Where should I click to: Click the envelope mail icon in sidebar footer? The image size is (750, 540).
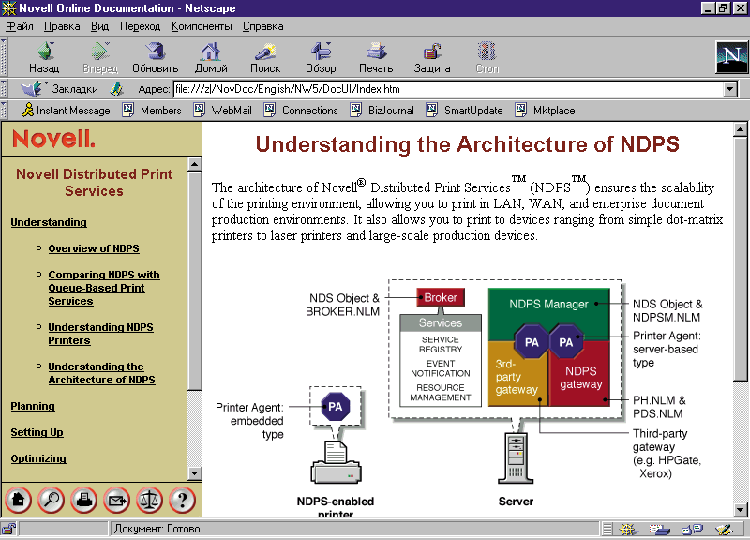pyautogui.click(x=116, y=498)
